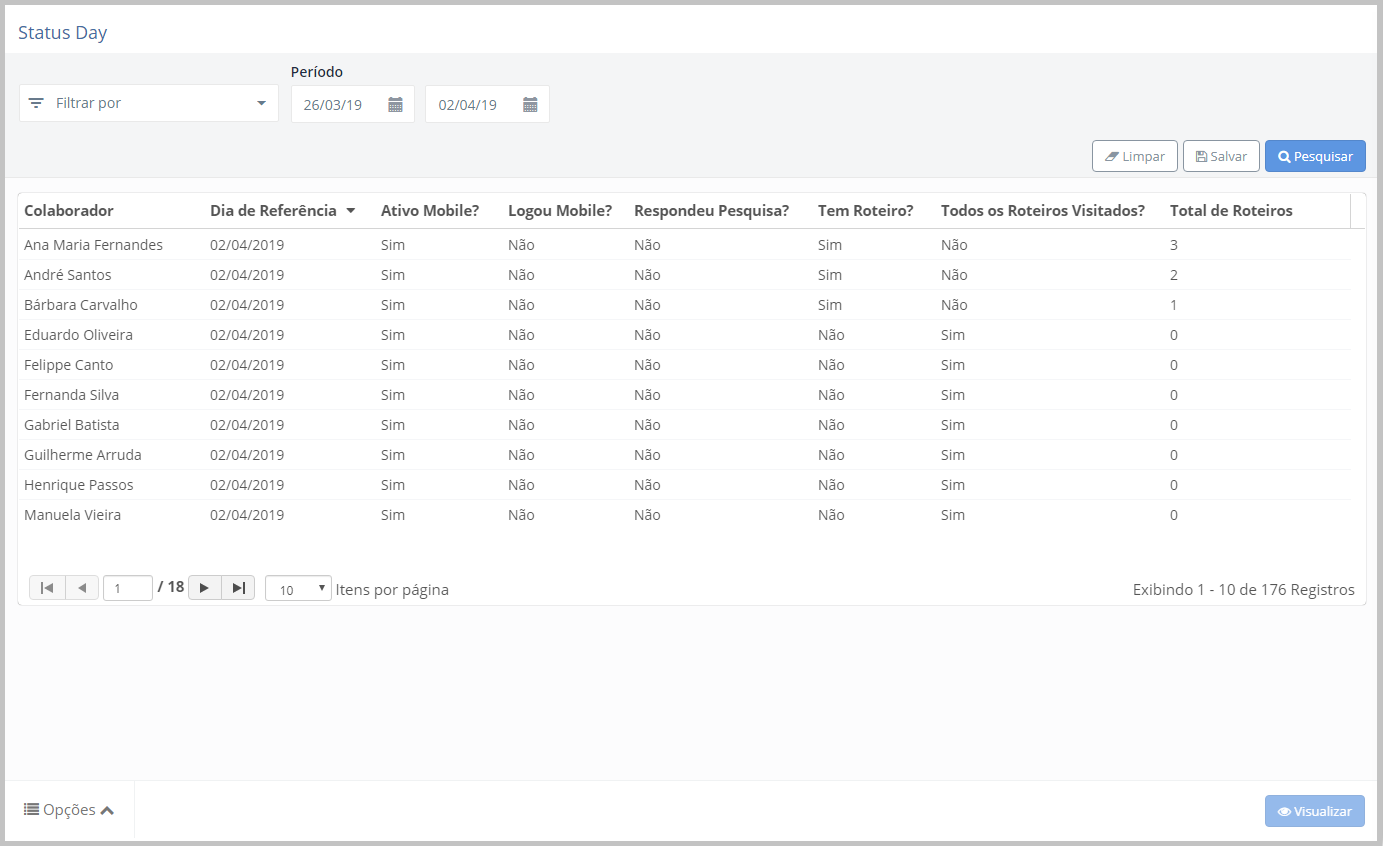Jump to the last page of results

click(238, 588)
